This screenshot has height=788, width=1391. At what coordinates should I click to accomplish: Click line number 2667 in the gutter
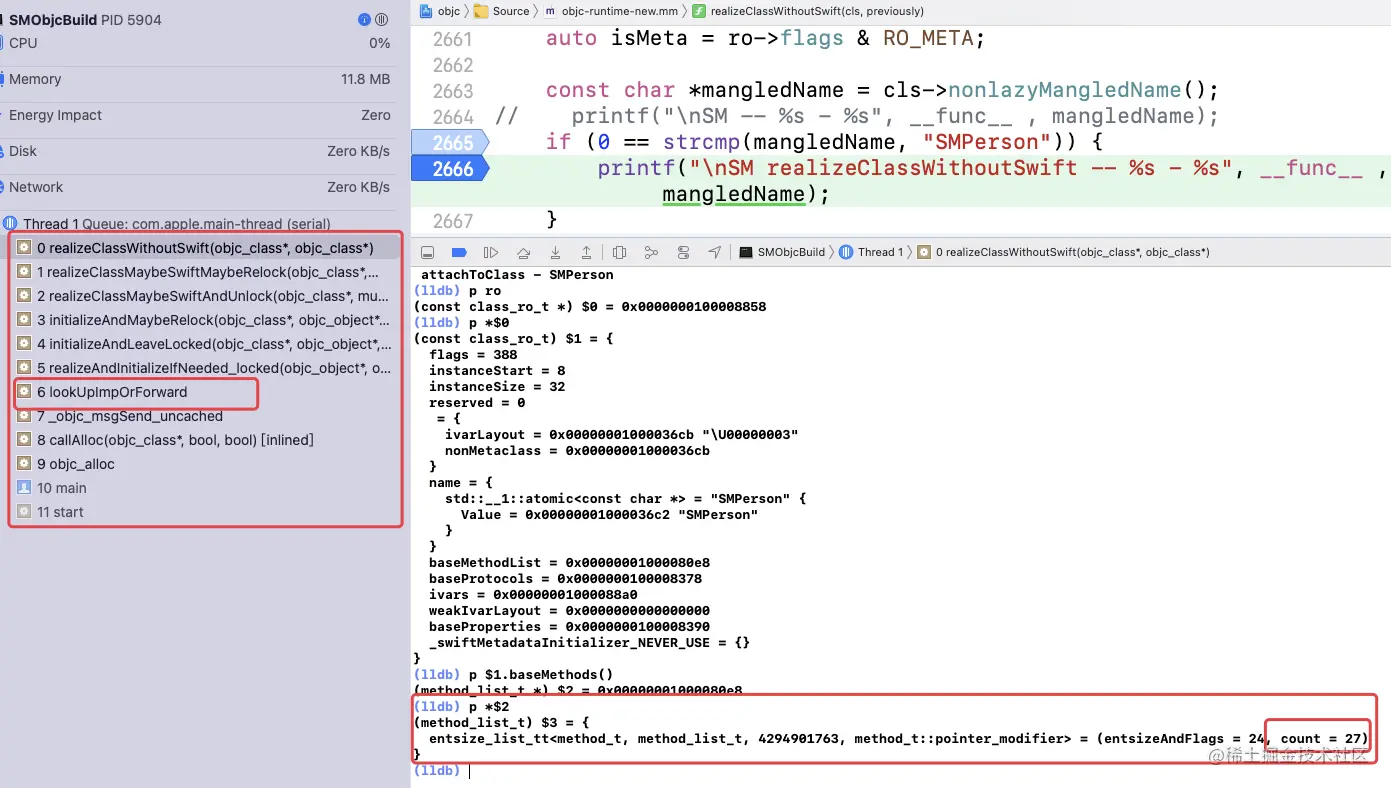pos(453,221)
